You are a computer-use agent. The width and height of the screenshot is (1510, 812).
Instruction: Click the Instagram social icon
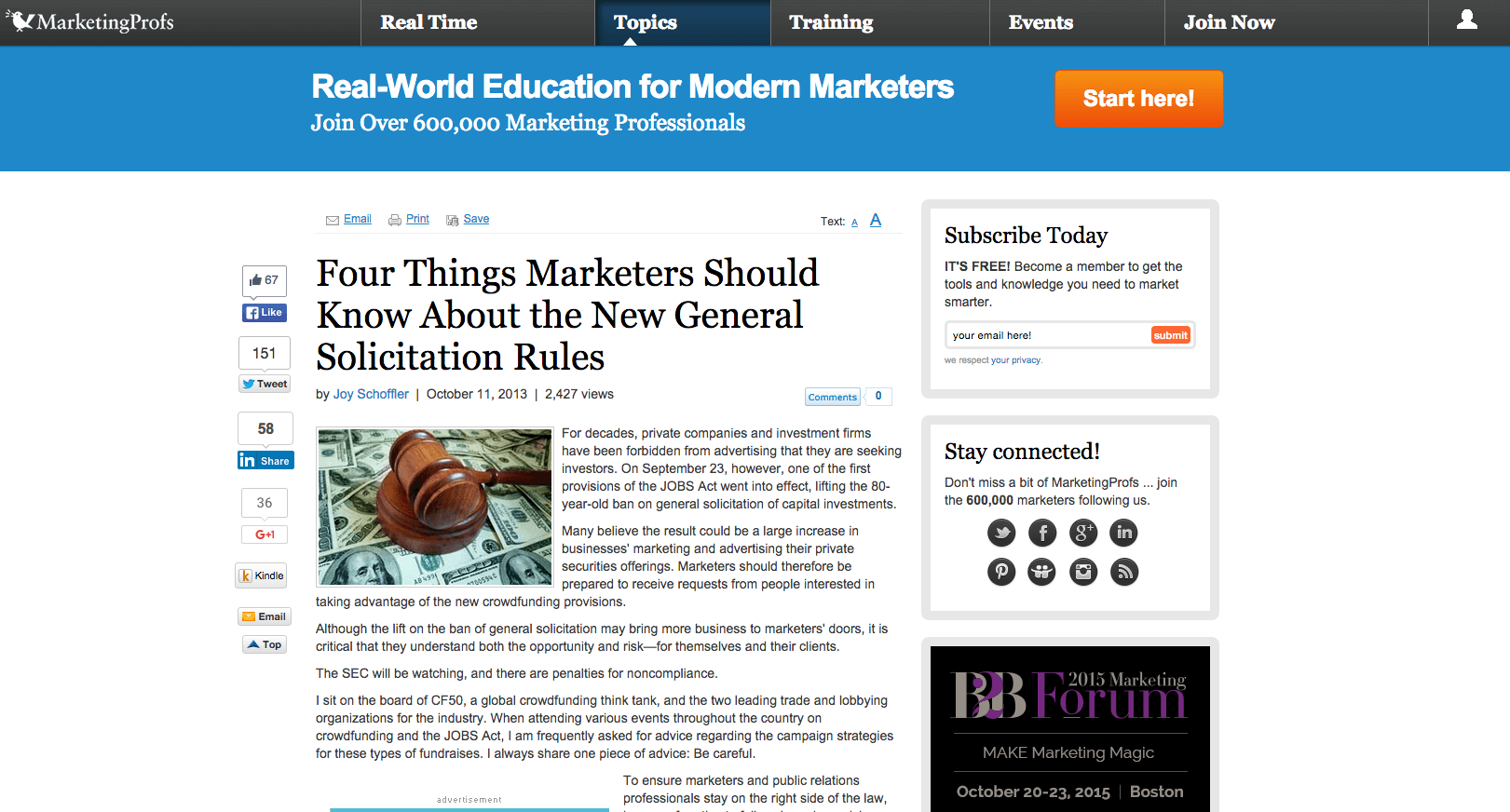coord(1083,572)
